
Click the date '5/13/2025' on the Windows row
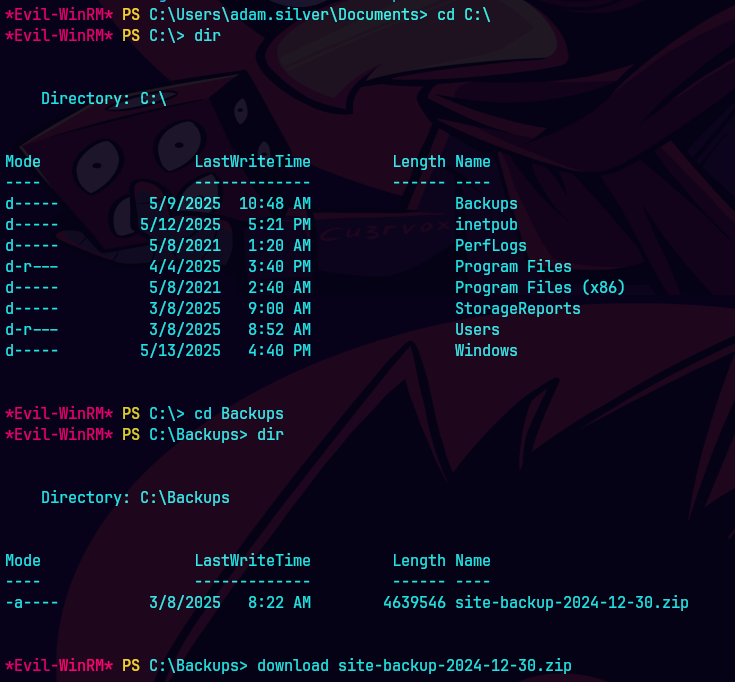tap(180, 351)
